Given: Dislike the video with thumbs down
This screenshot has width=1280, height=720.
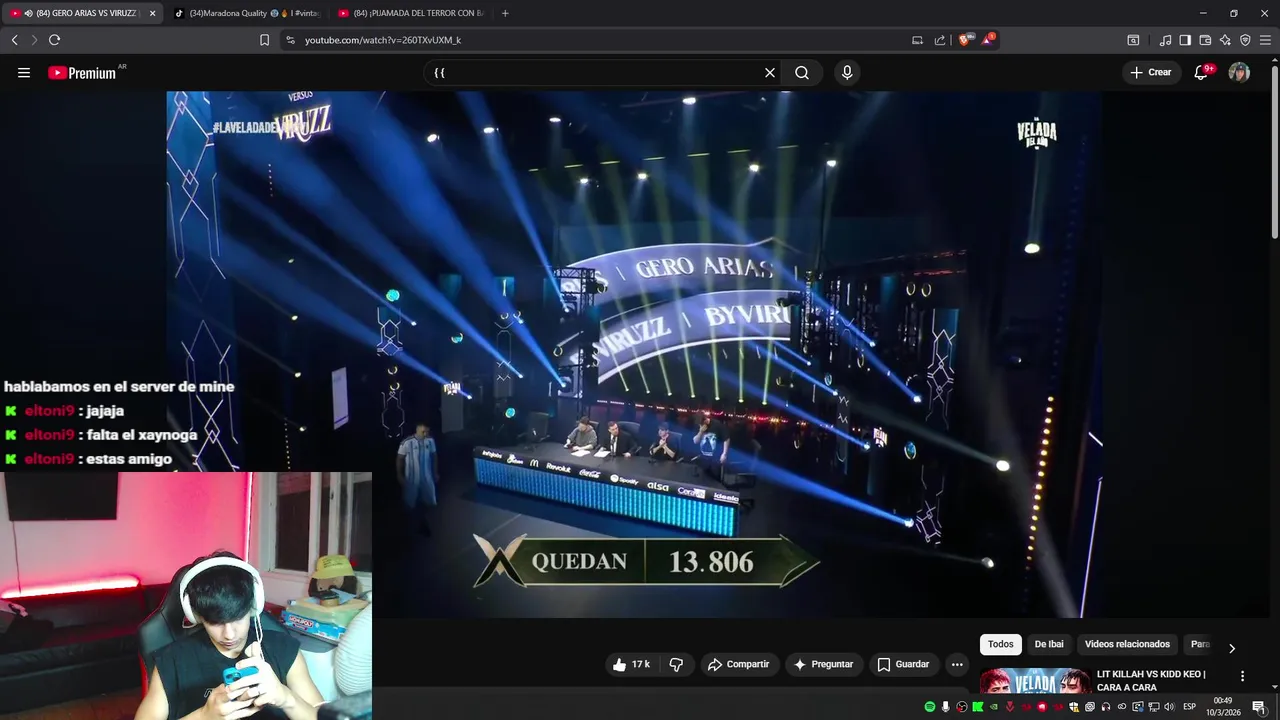Looking at the screenshot, I should coord(676,664).
